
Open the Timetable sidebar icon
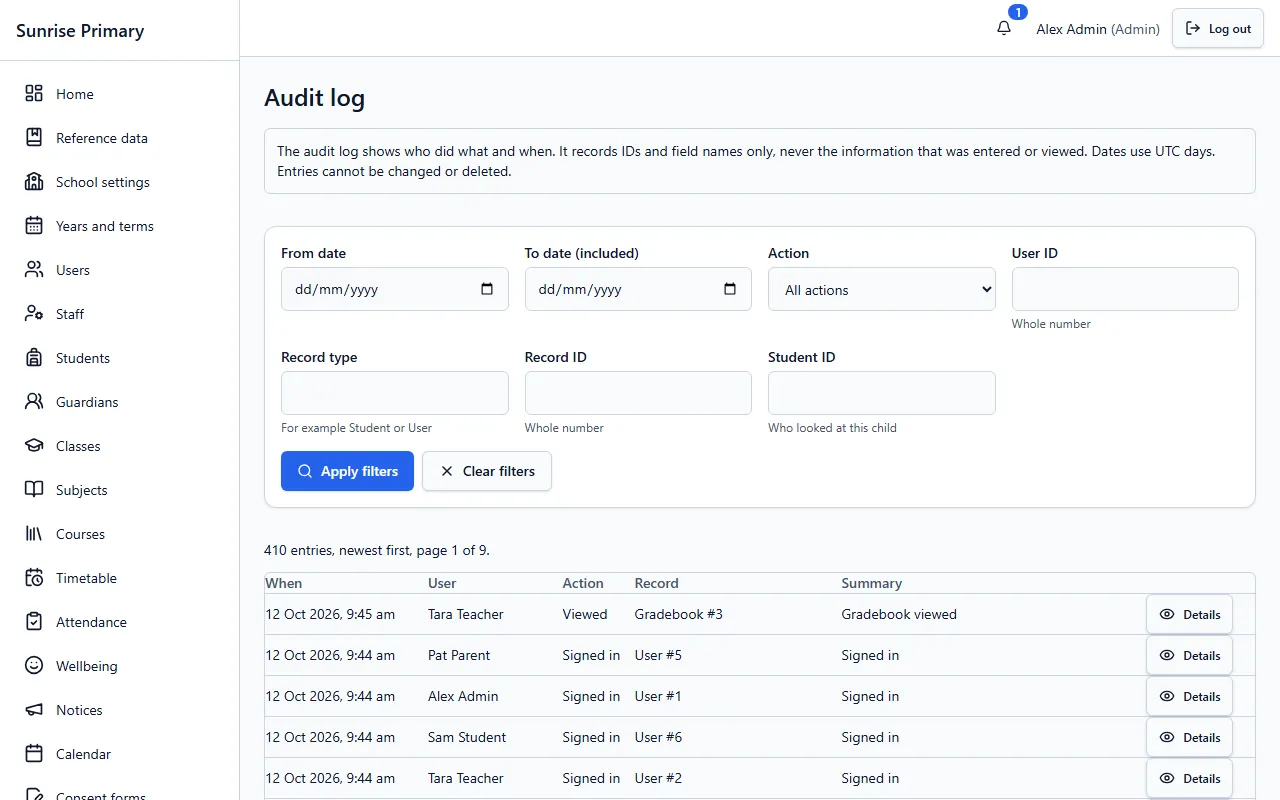[34, 577]
